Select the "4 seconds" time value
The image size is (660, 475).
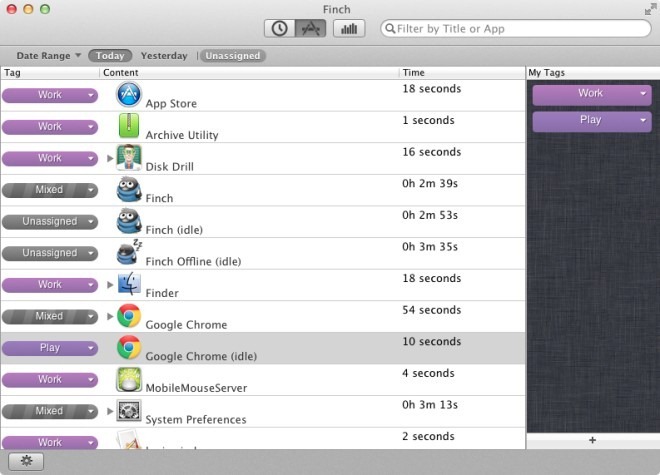click(x=428, y=373)
